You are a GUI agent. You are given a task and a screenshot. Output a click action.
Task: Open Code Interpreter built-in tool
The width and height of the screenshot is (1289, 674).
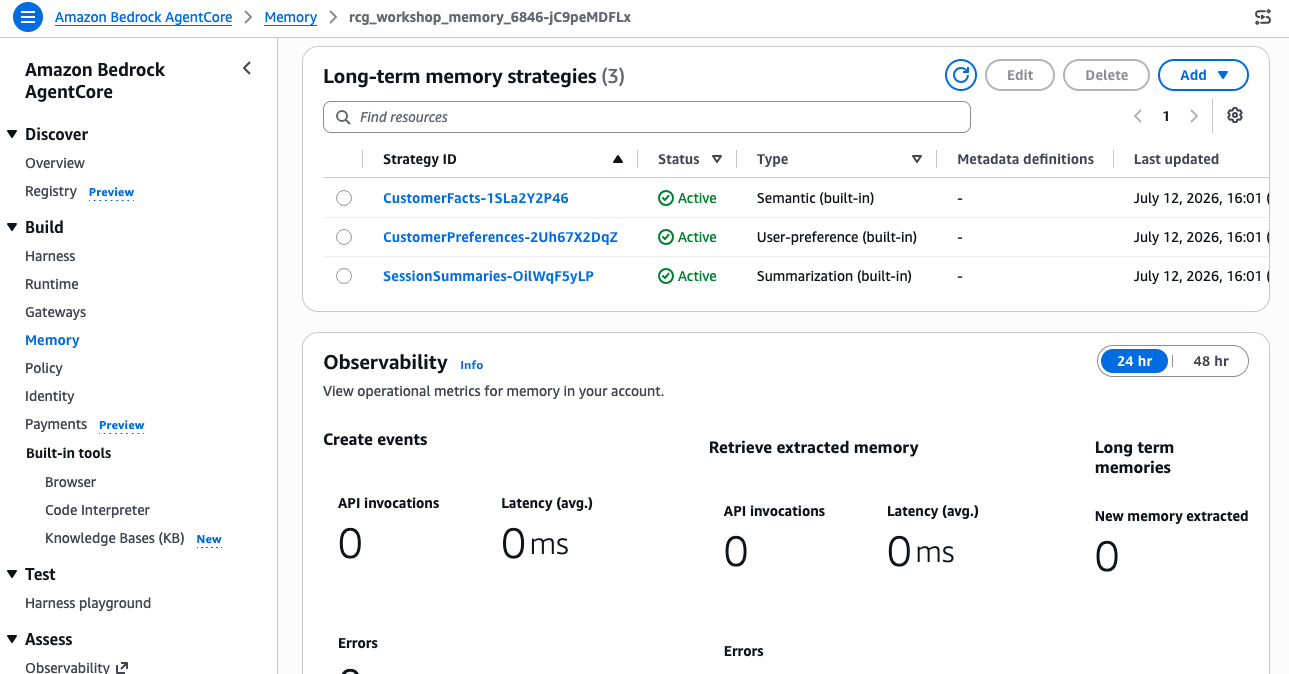tap(97, 510)
